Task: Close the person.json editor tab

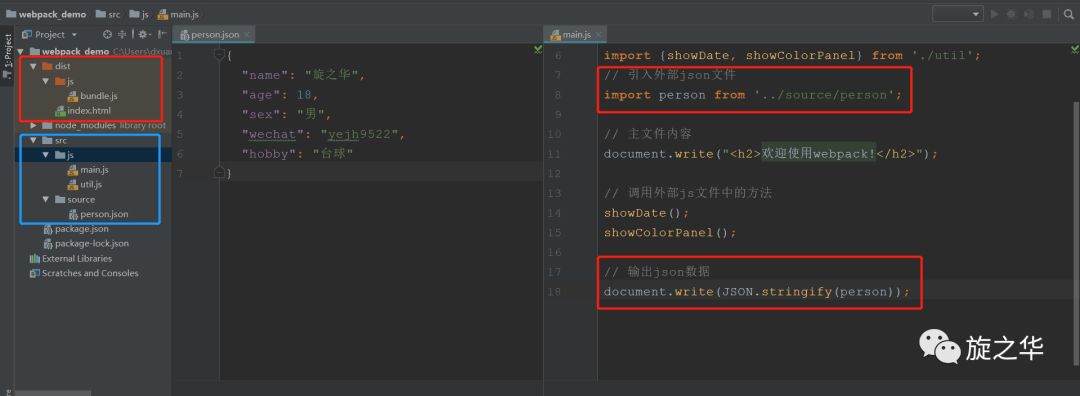Action: (247, 34)
